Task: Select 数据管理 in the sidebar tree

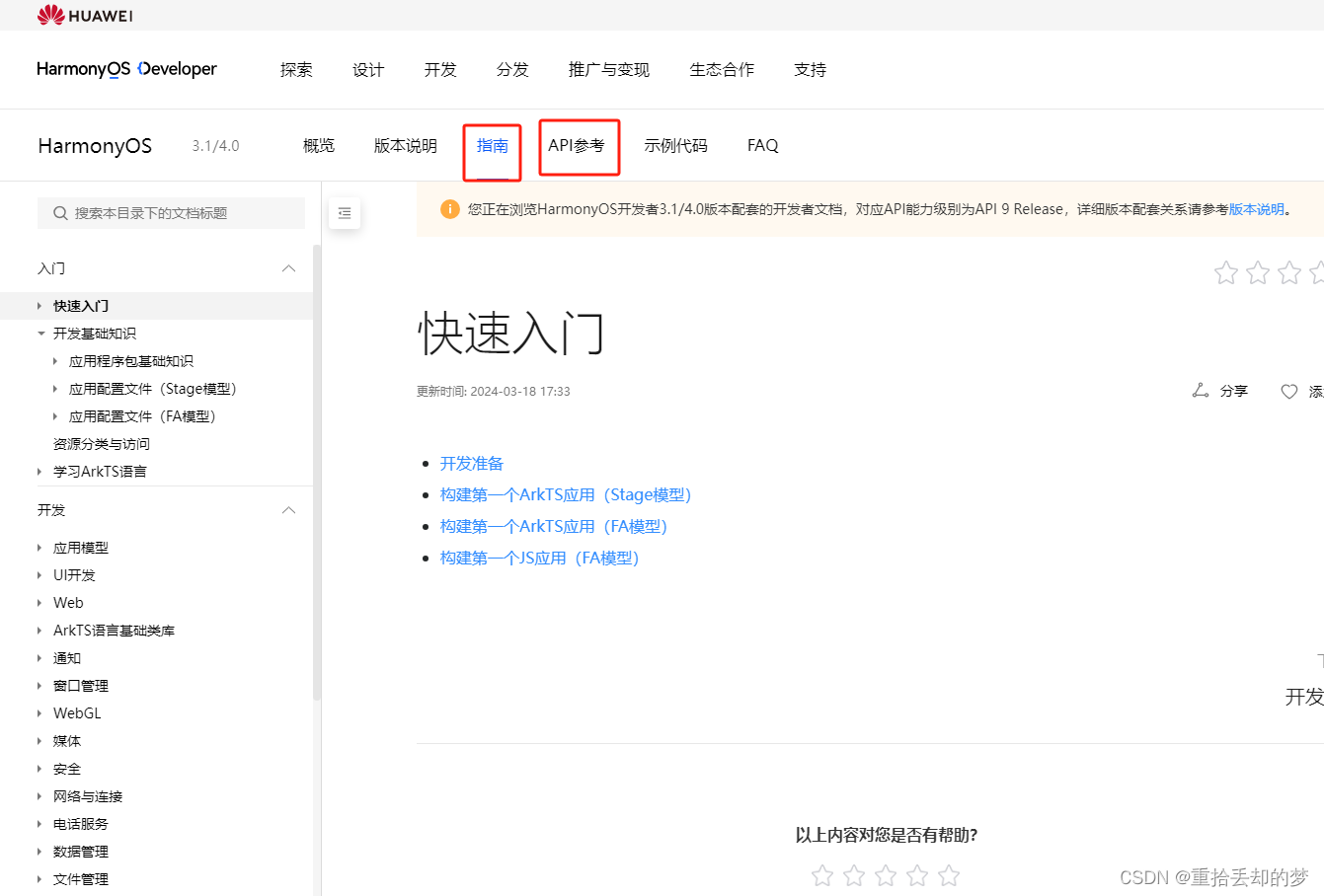Action: 81,852
